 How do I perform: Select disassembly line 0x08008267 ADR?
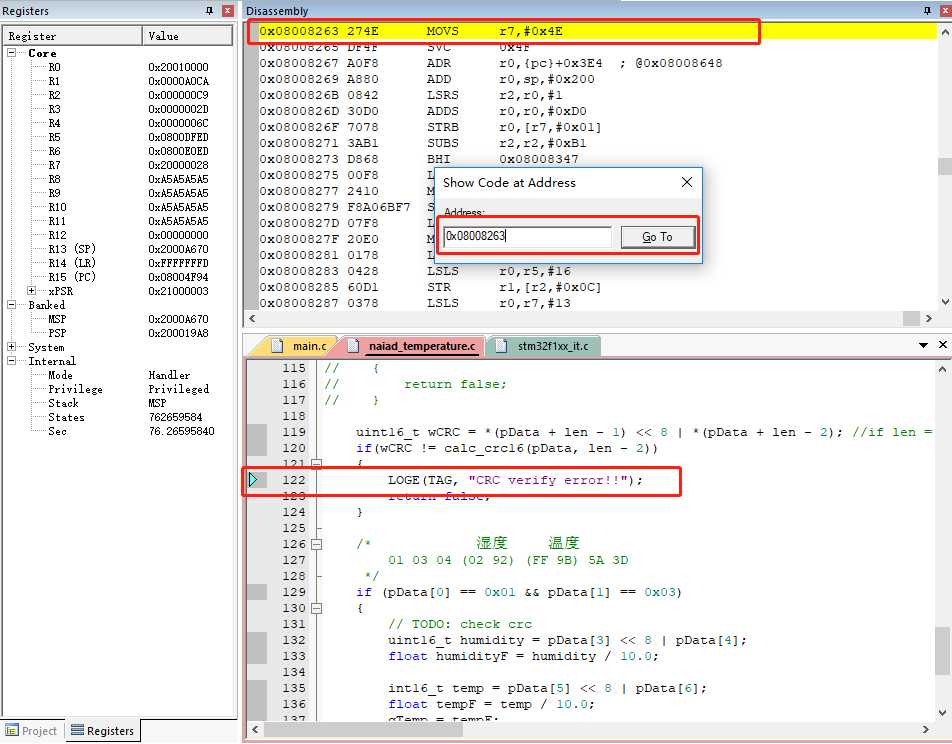597,63
